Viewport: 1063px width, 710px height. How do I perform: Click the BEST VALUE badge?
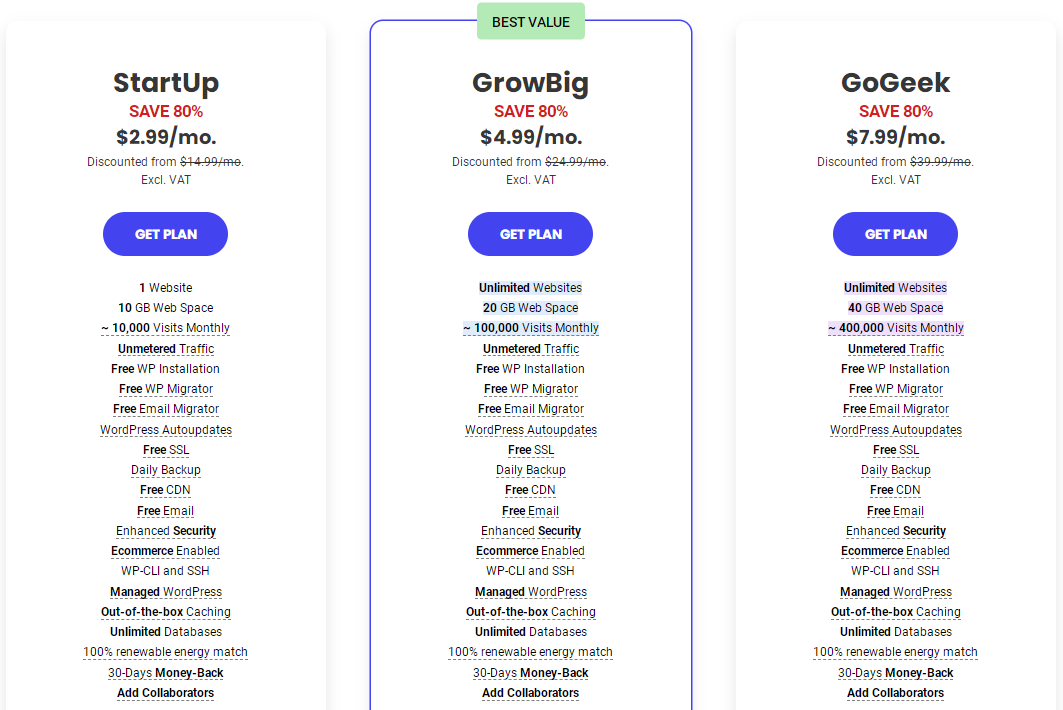pyautogui.click(x=530, y=22)
